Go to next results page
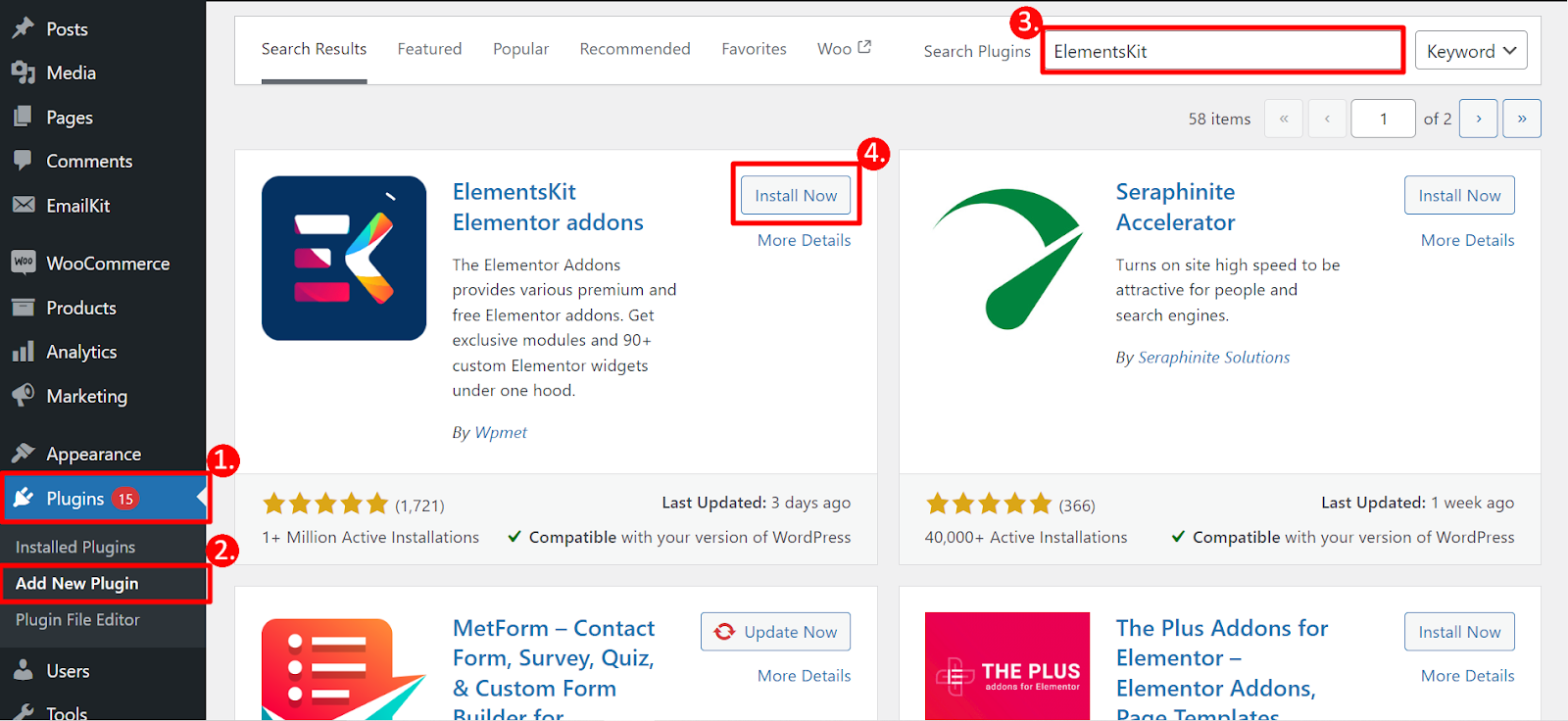 click(x=1479, y=119)
